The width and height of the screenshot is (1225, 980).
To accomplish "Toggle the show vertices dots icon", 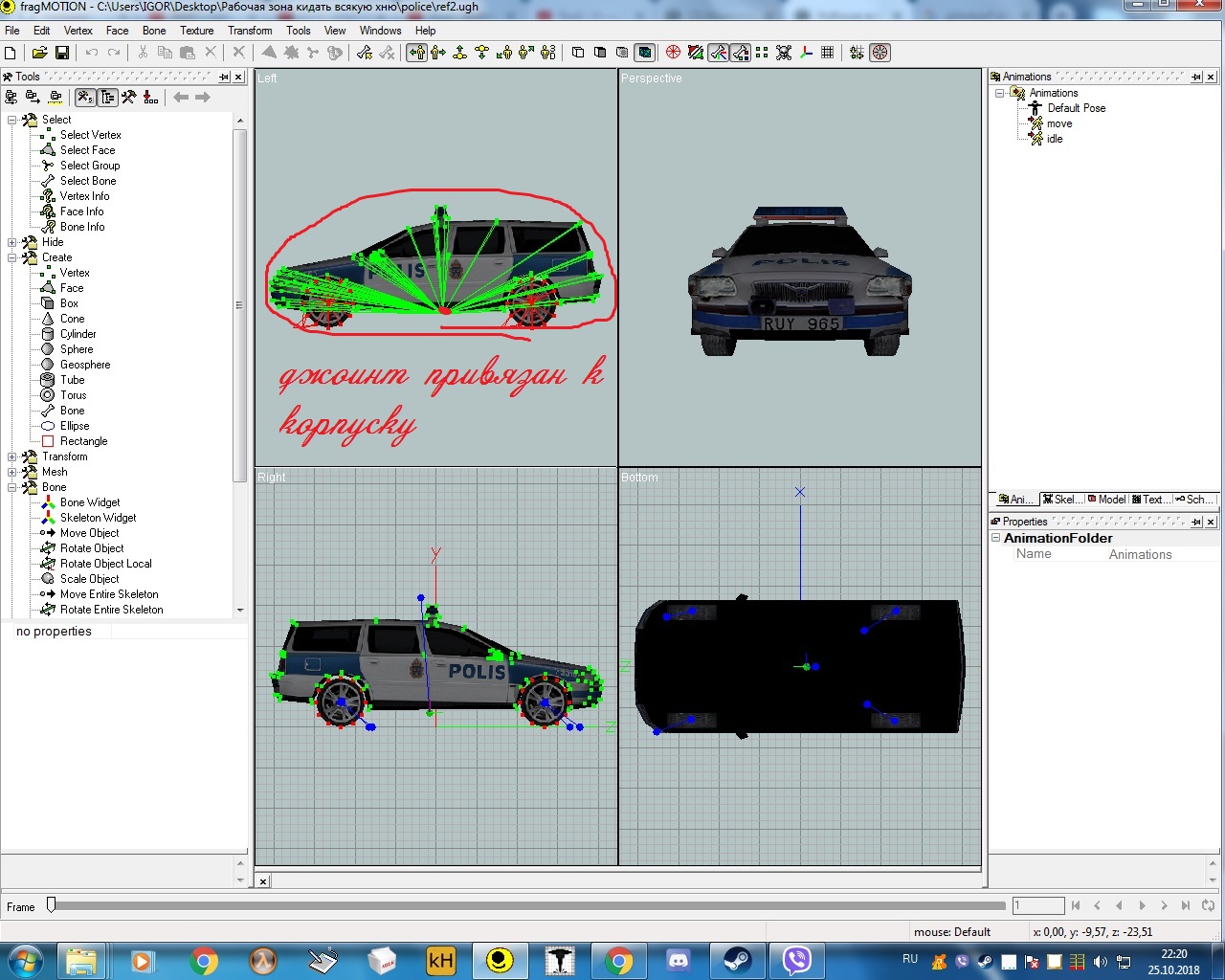I will (x=762, y=53).
